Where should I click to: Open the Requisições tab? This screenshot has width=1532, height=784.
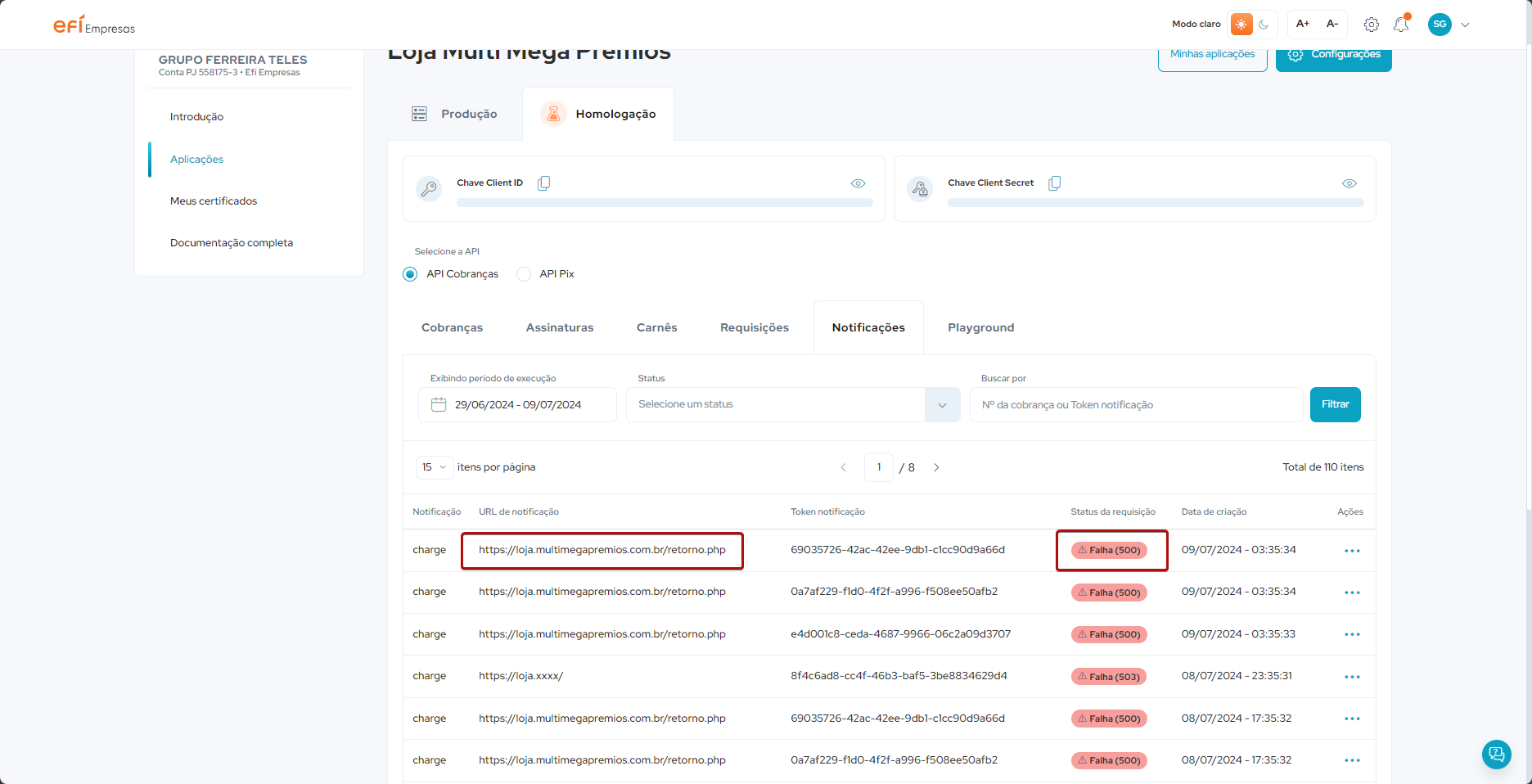point(755,327)
